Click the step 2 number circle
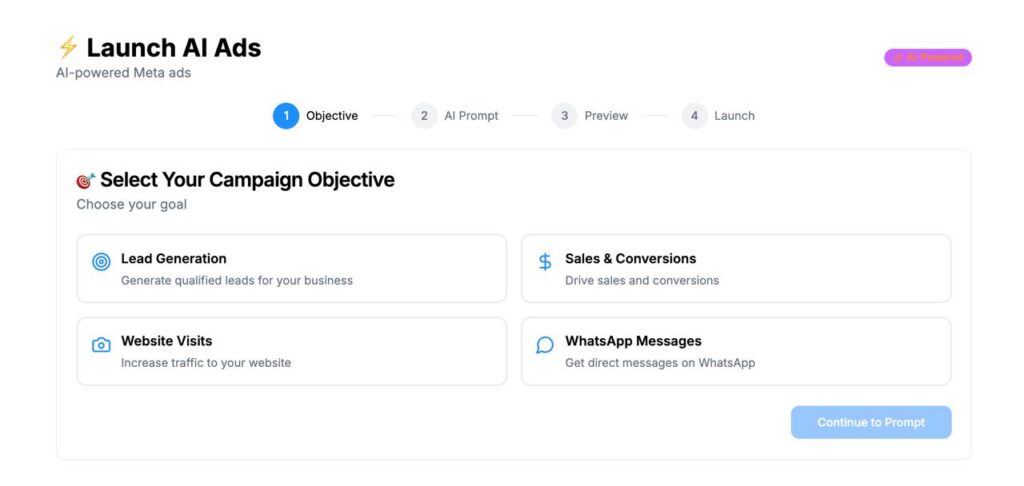Image resolution: width=1024 pixels, height=486 pixels. [424, 116]
